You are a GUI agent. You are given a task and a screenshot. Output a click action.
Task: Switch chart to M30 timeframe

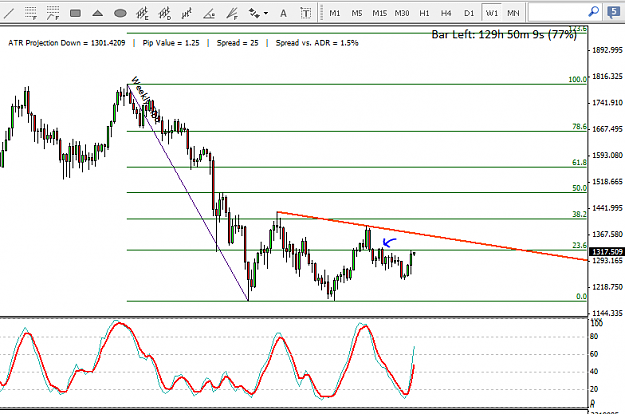click(x=402, y=13)
